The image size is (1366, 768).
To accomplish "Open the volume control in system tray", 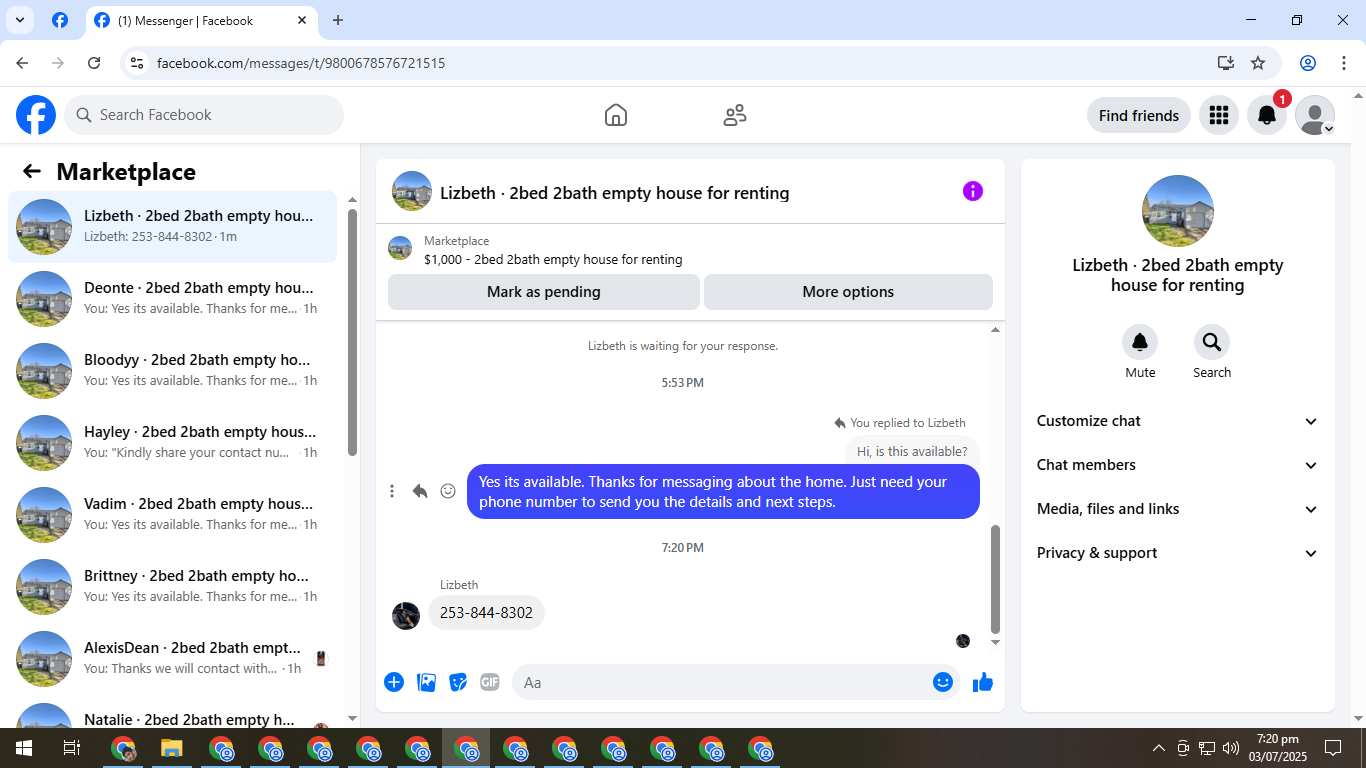I will click(x=1231, y=748).
